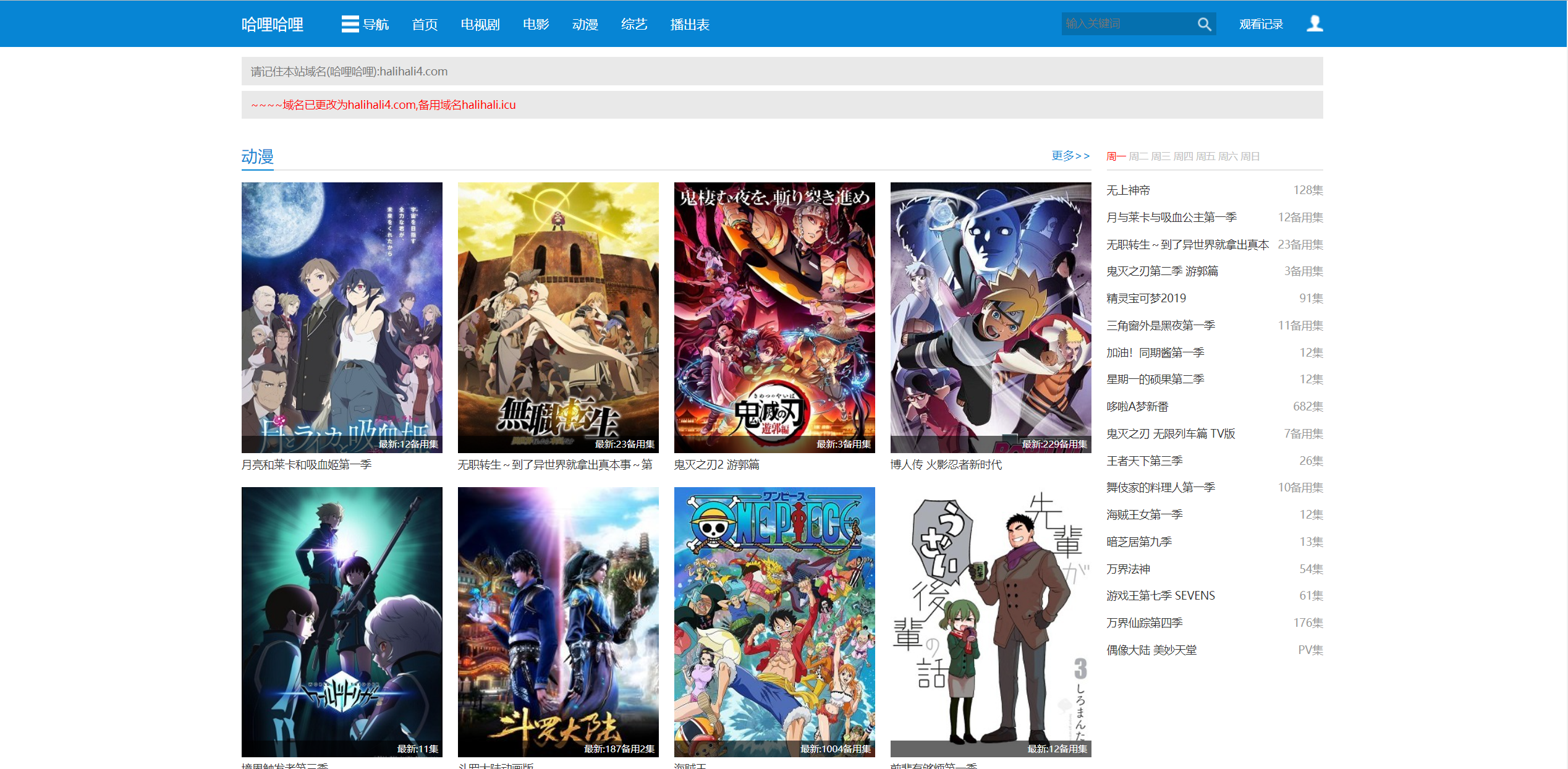Viewport: 1568px width, 769px height.
Task: Open the user account icon
Action: click(x=1315, y=23)
